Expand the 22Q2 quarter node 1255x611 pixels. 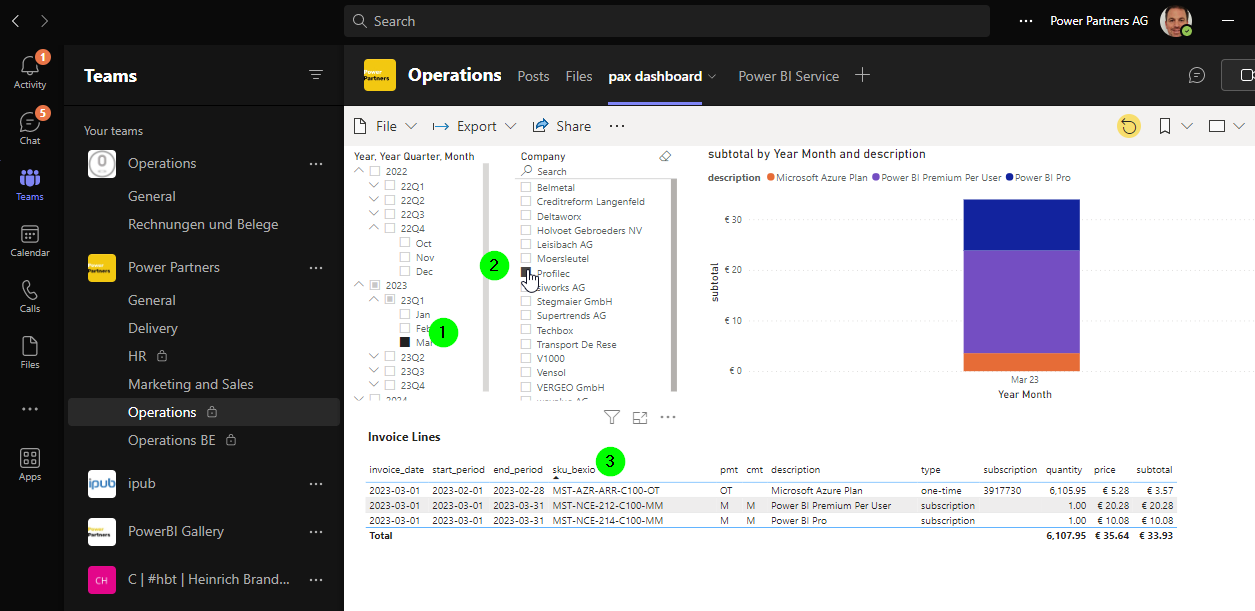[x=375, y=200]
